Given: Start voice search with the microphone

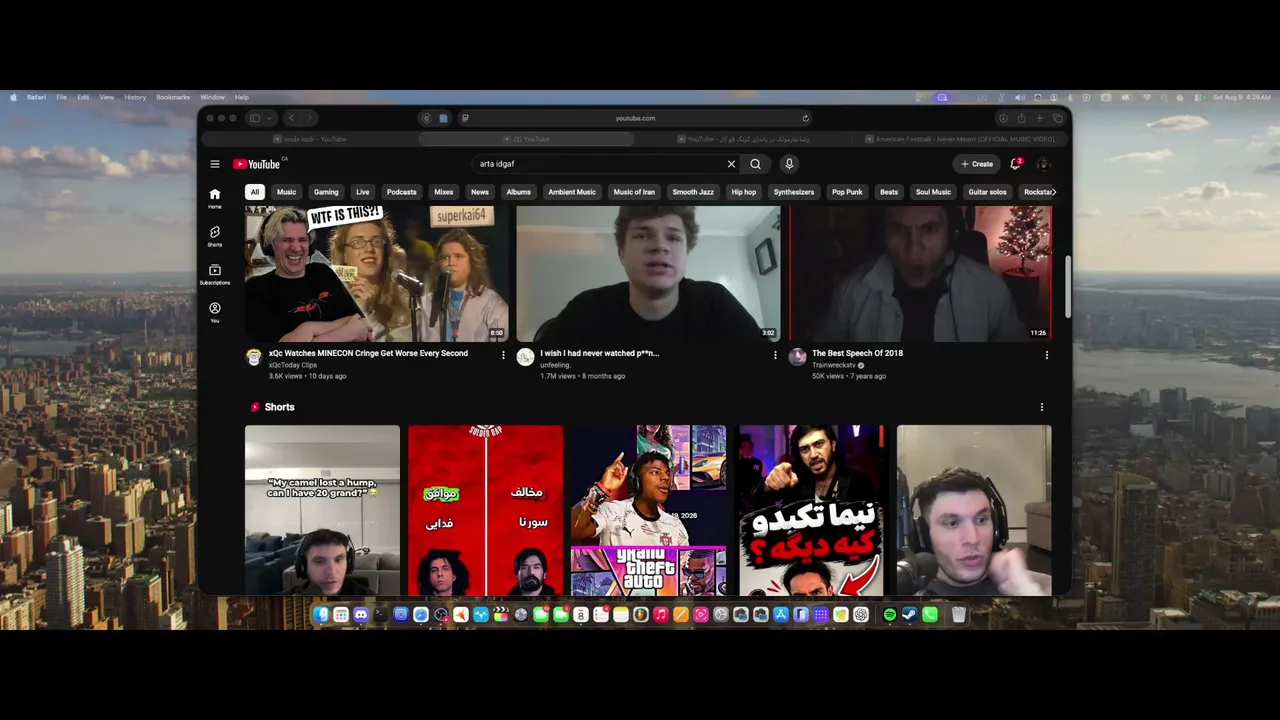Looking at the screenshot, I should 789,164.
